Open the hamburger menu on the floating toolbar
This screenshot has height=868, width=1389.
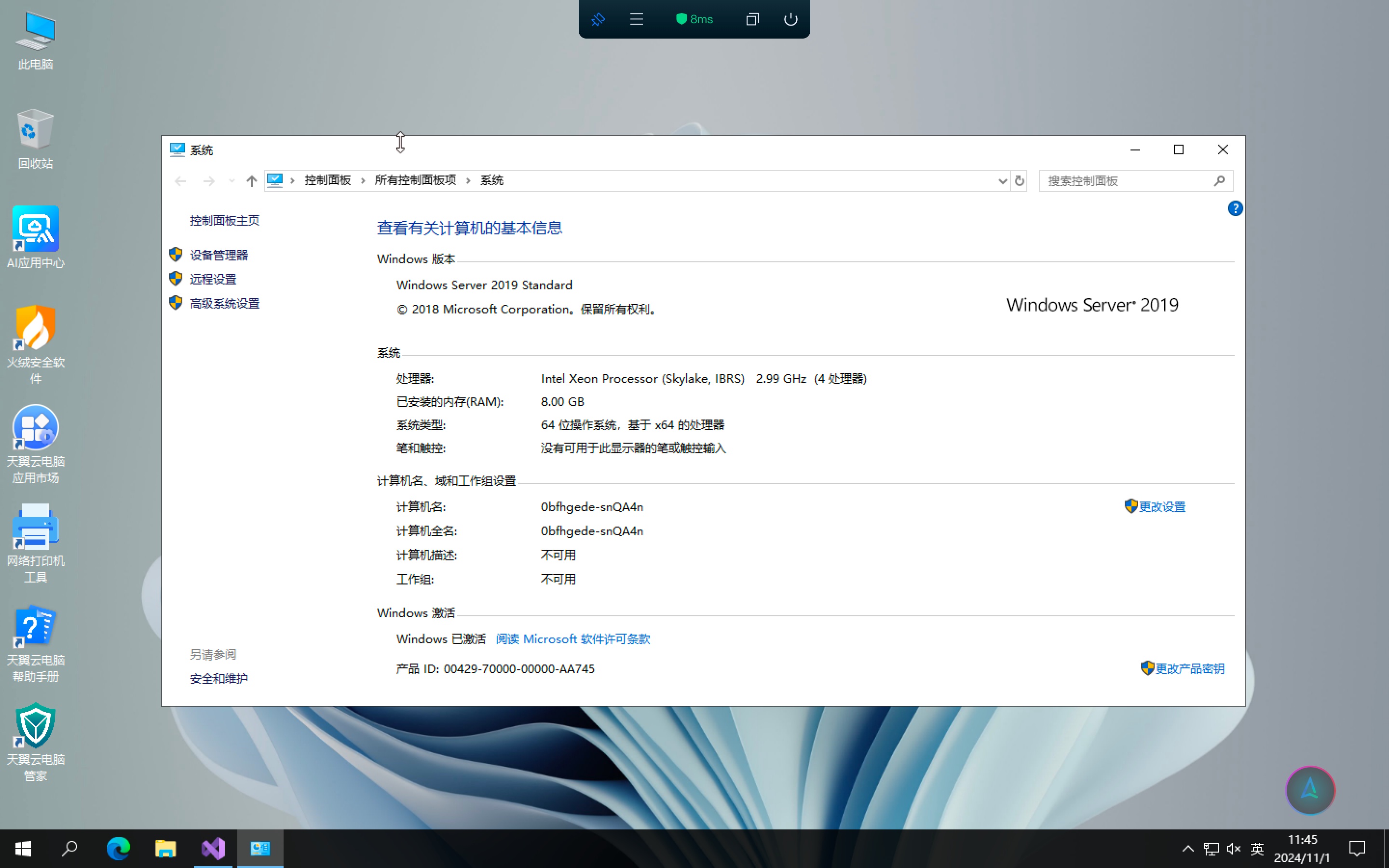pyautogui.click(x=636, y=19)
